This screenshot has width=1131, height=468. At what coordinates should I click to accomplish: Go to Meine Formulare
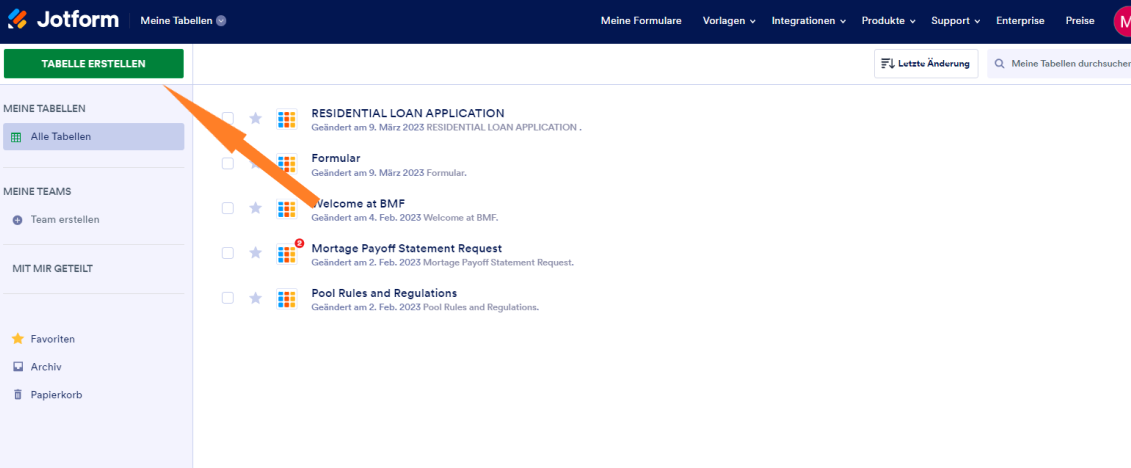641,21
